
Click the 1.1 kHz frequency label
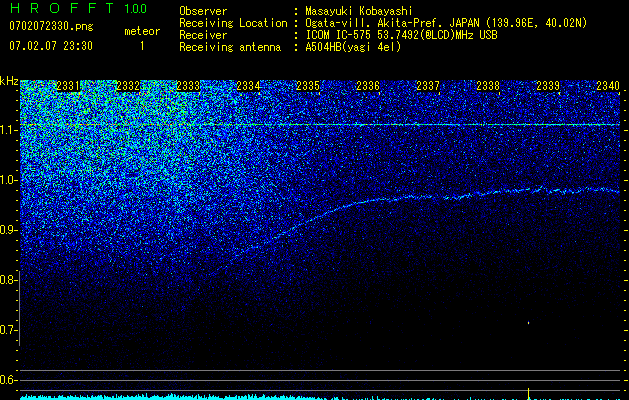(8, 130)
